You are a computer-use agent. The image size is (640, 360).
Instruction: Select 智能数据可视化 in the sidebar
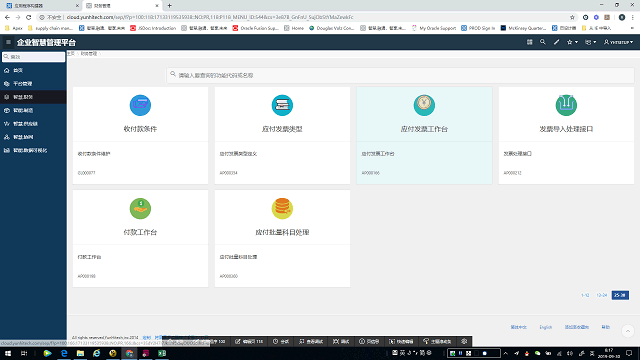coord(33,150)
